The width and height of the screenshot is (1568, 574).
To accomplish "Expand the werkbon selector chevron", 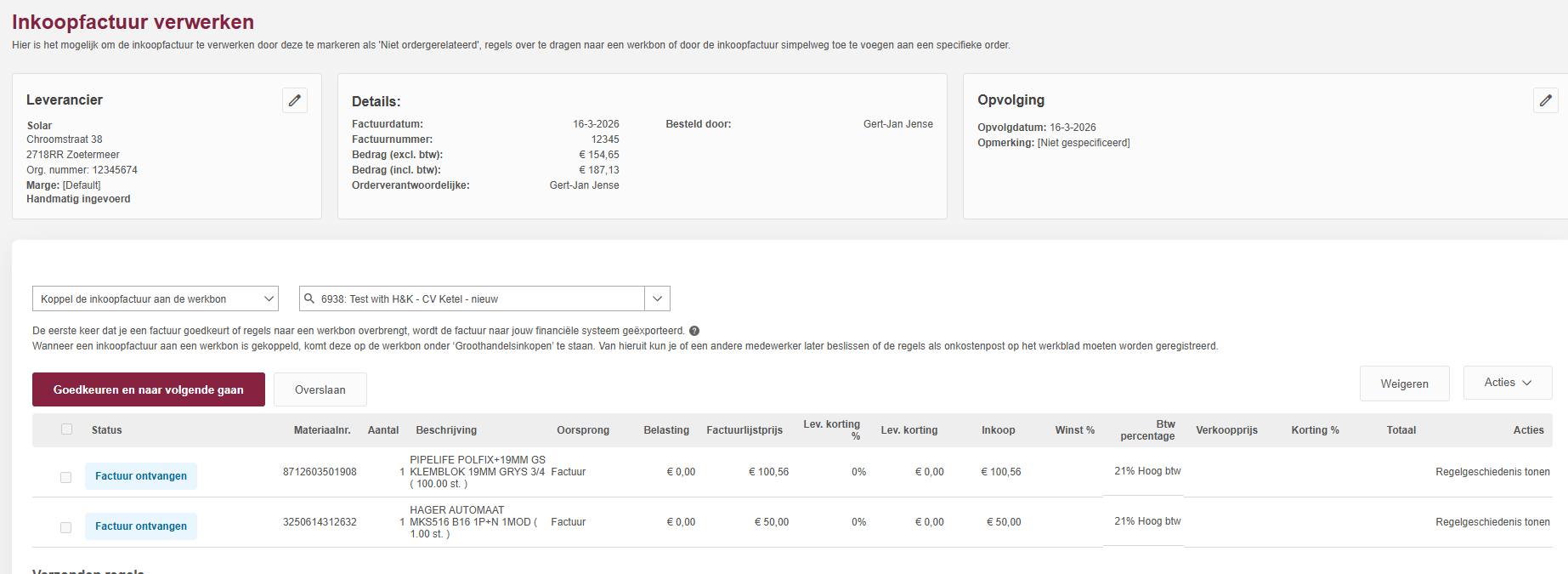I will tap(657, 298).
